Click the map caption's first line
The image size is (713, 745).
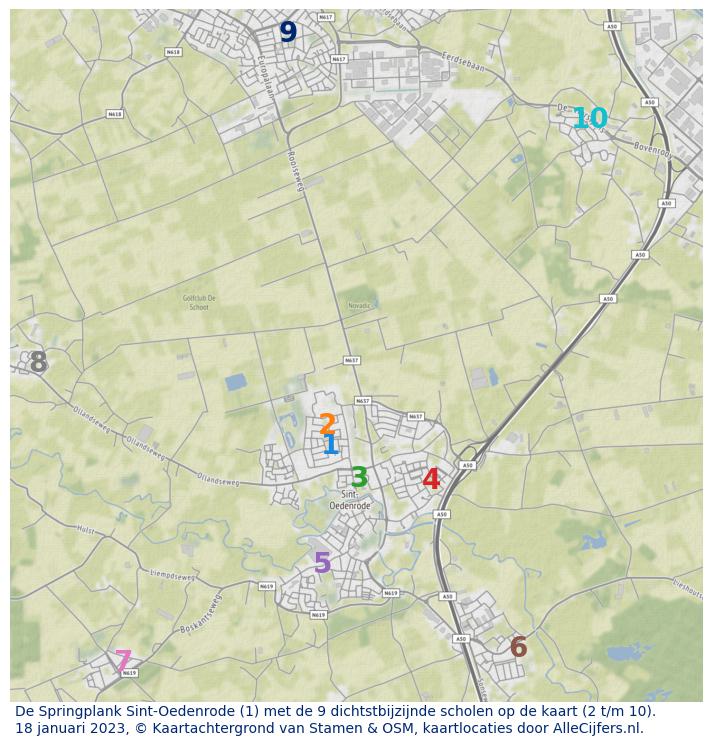[x=335, y=711]
